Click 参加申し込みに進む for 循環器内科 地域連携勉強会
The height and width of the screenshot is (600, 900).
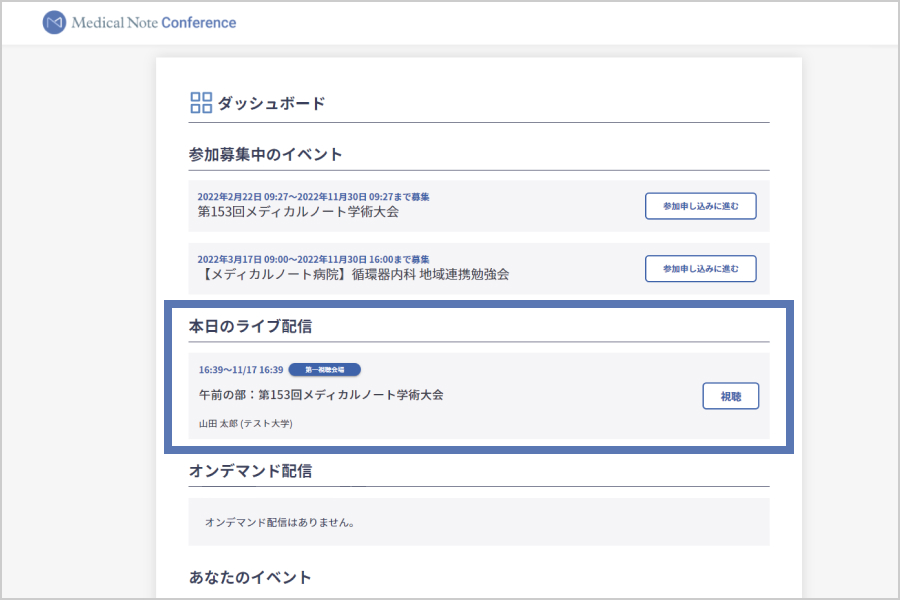click(700, 269)
